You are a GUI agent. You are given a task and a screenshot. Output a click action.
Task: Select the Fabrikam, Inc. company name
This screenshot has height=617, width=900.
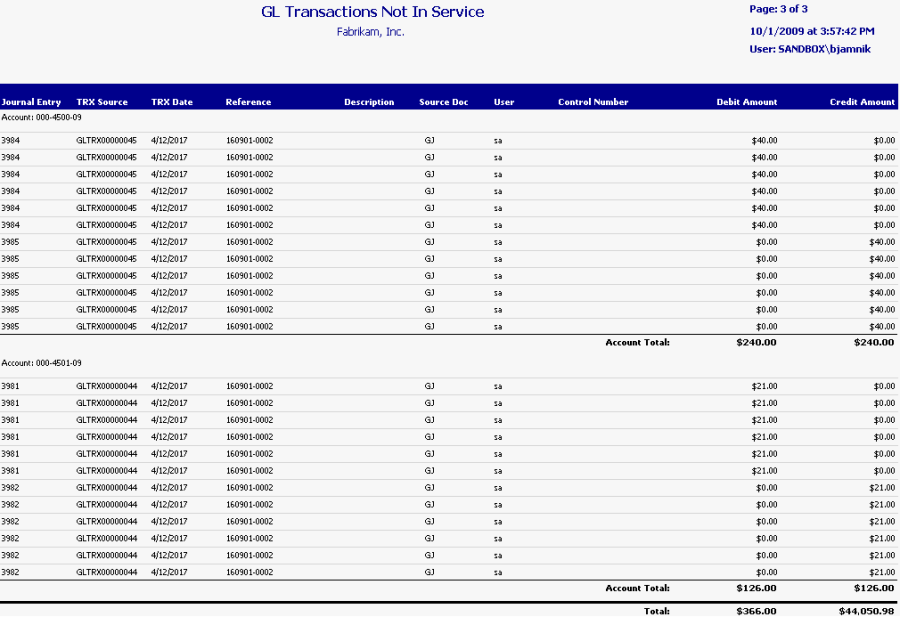[x=371, y=32]
